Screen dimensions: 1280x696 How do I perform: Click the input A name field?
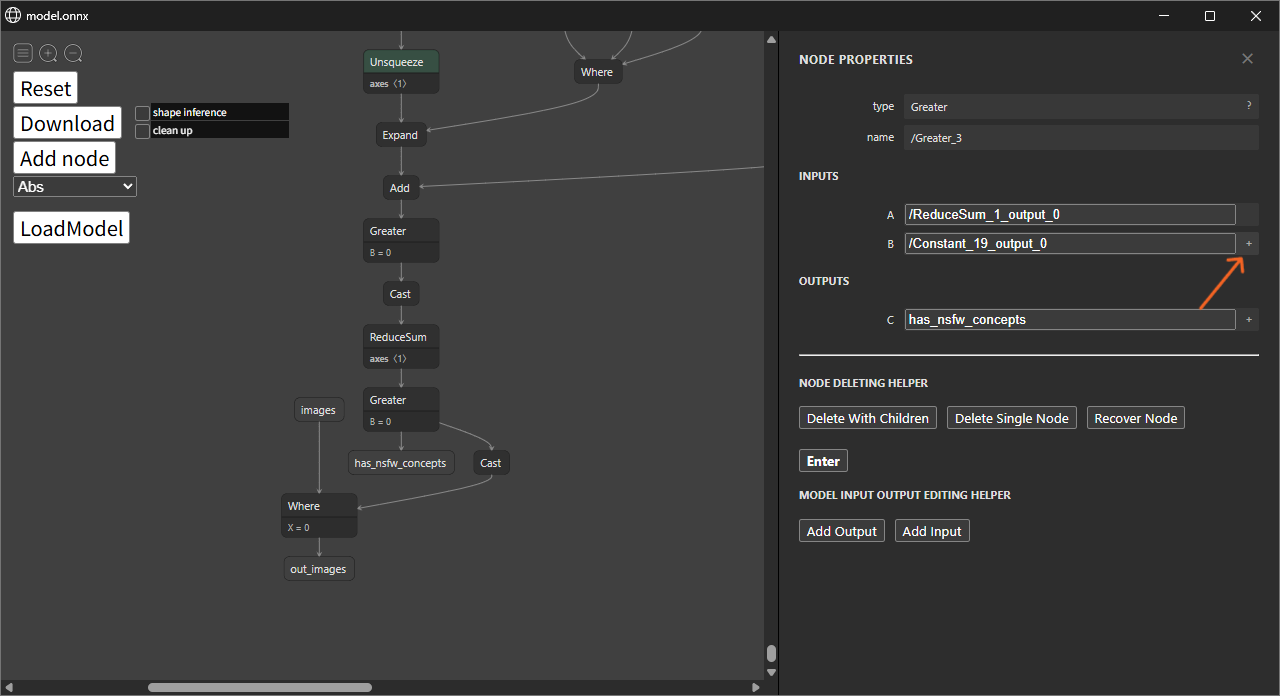(1069, 214)
